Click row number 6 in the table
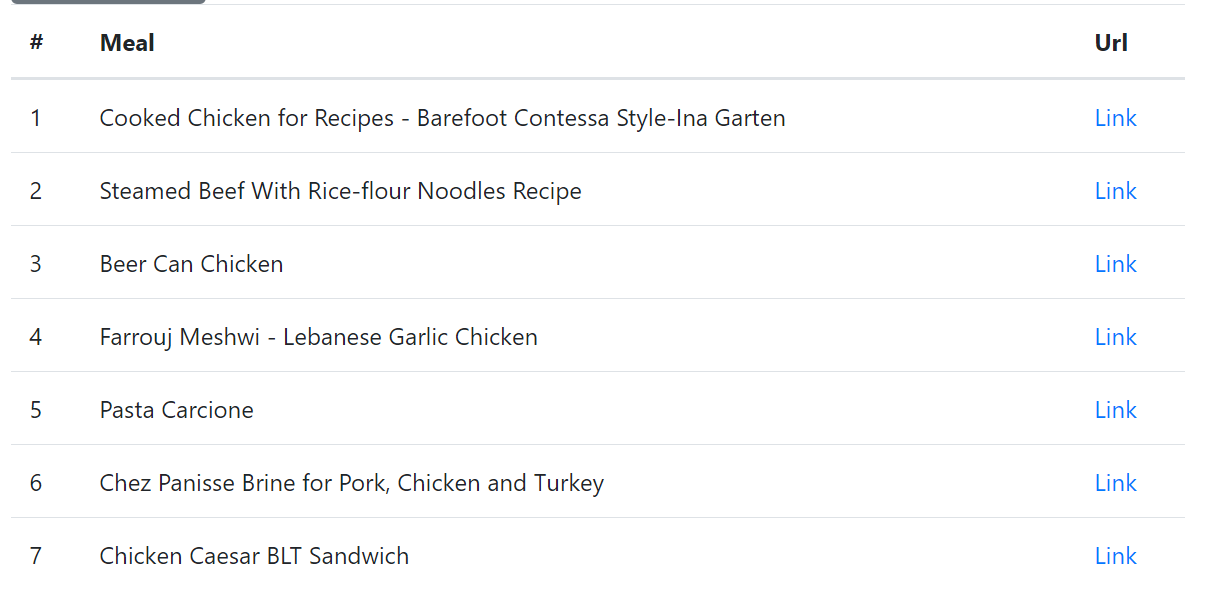This screenshot has height=616, width=1208. point(36,483)
